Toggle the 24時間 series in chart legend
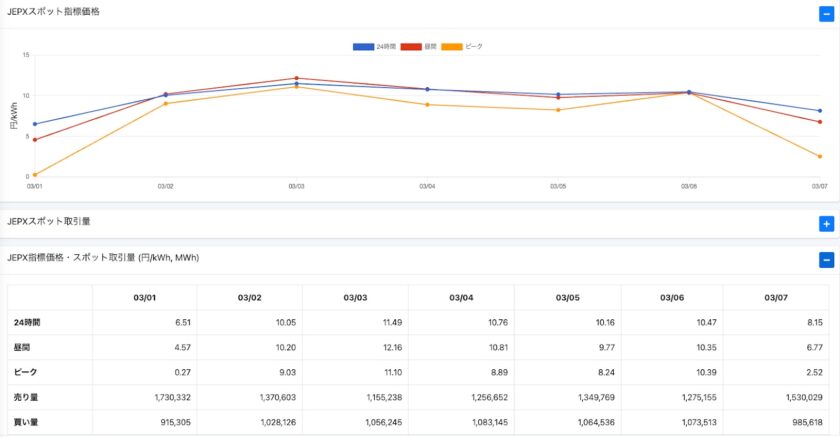Image resolution: width=840 pixels, height=438 pixels. [x=375, y=47]
